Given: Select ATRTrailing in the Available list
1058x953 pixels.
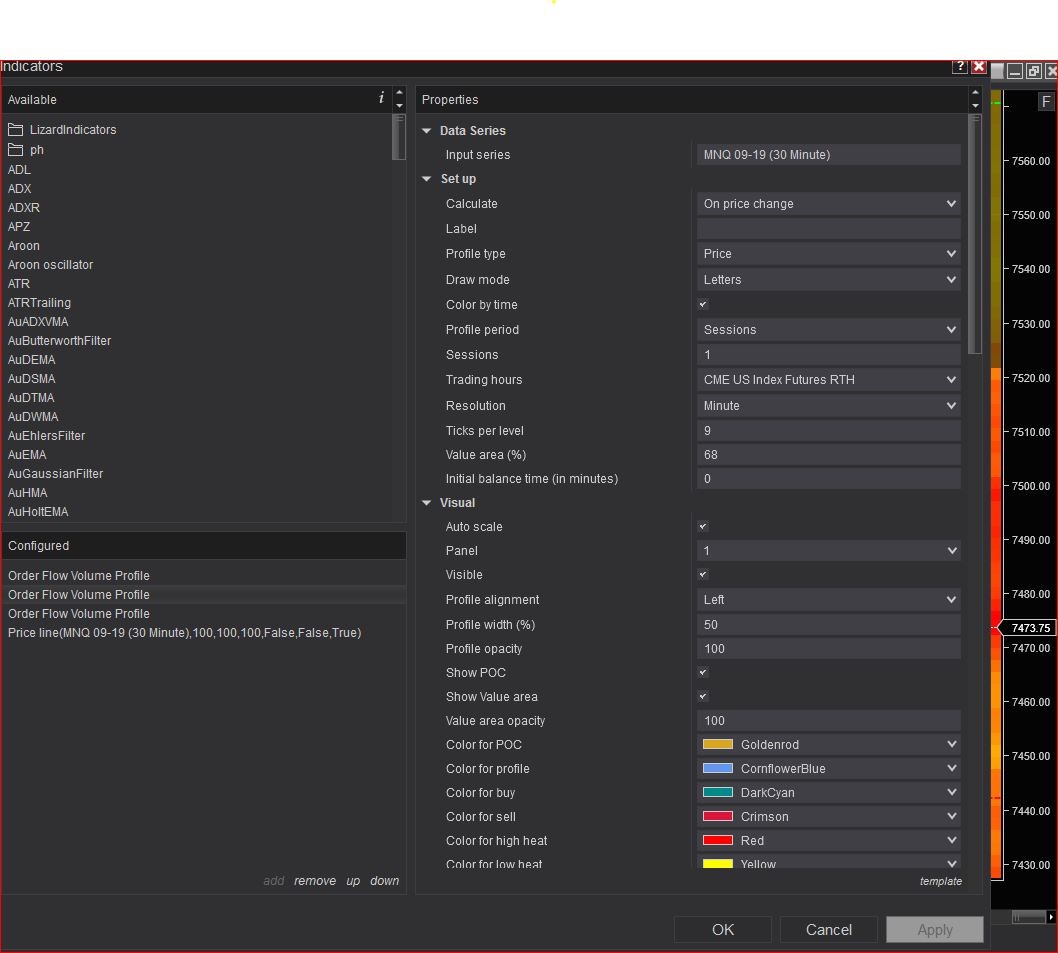Looking at the screenshot, I should (x=39, y=303).
